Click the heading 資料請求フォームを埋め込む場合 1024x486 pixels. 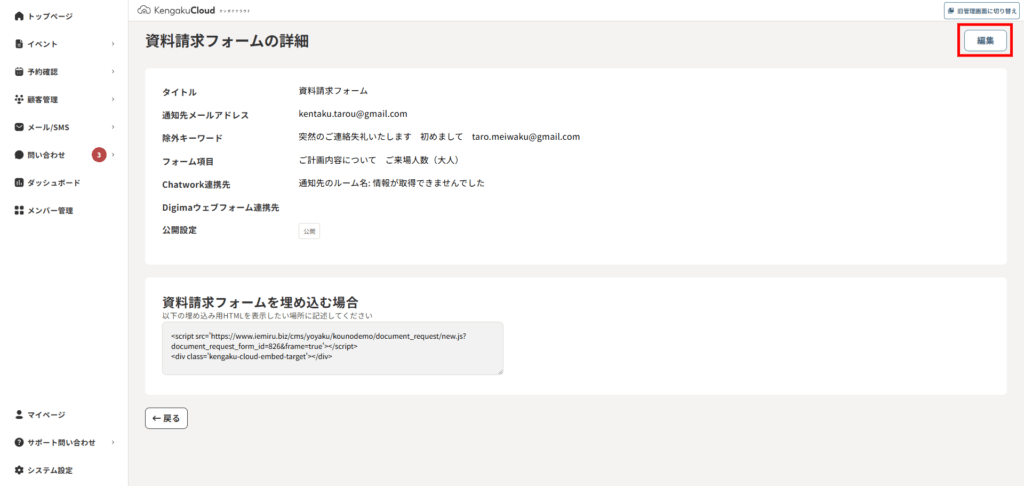(260, 302)
